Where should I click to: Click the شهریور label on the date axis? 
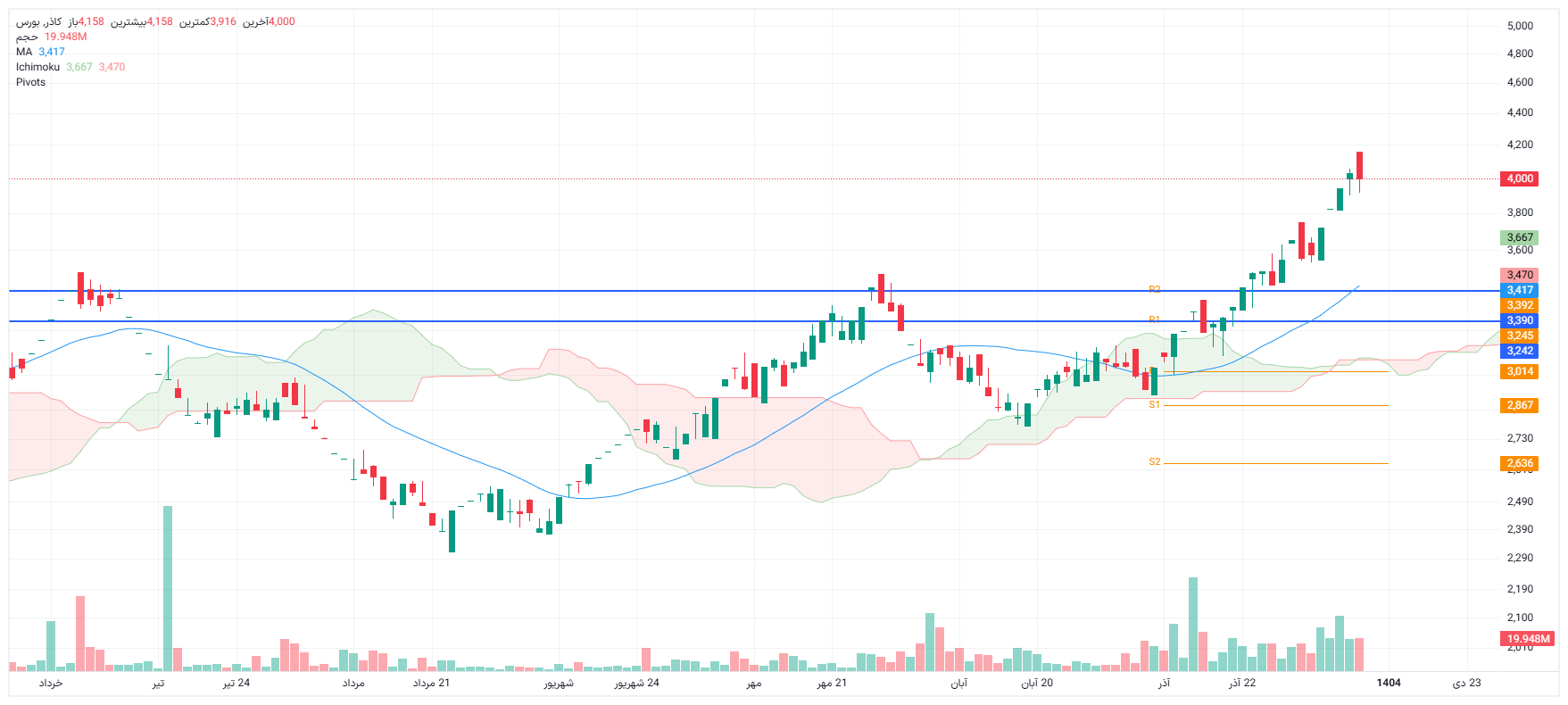(x=559, y=683)
